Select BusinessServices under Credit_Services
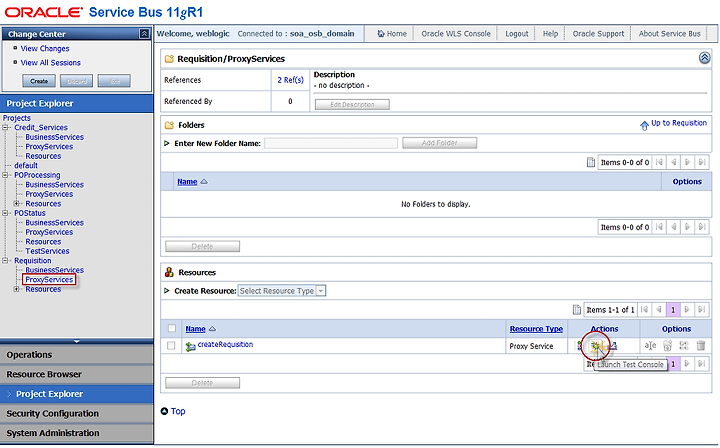720x448 pixels. 55,137
